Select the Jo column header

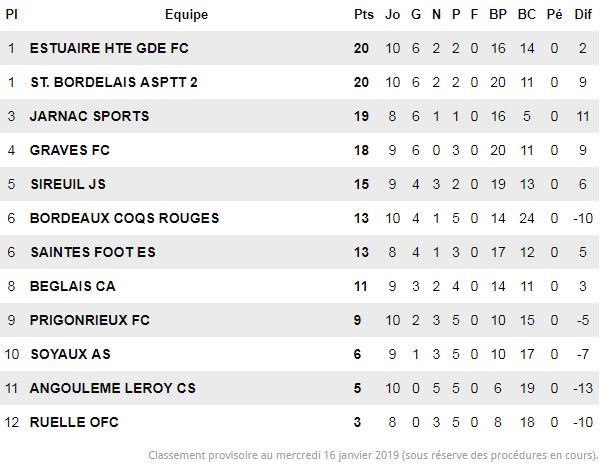tap(392, 15)
